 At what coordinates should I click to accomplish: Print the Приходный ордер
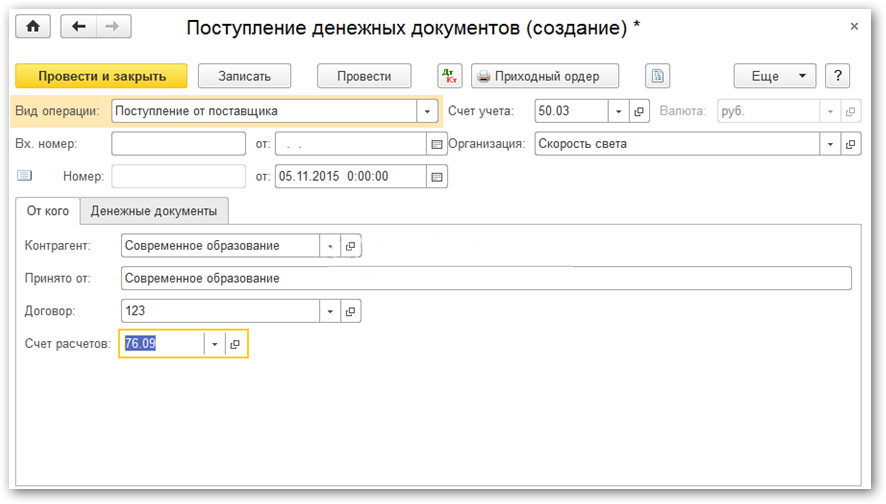[545, 76]
